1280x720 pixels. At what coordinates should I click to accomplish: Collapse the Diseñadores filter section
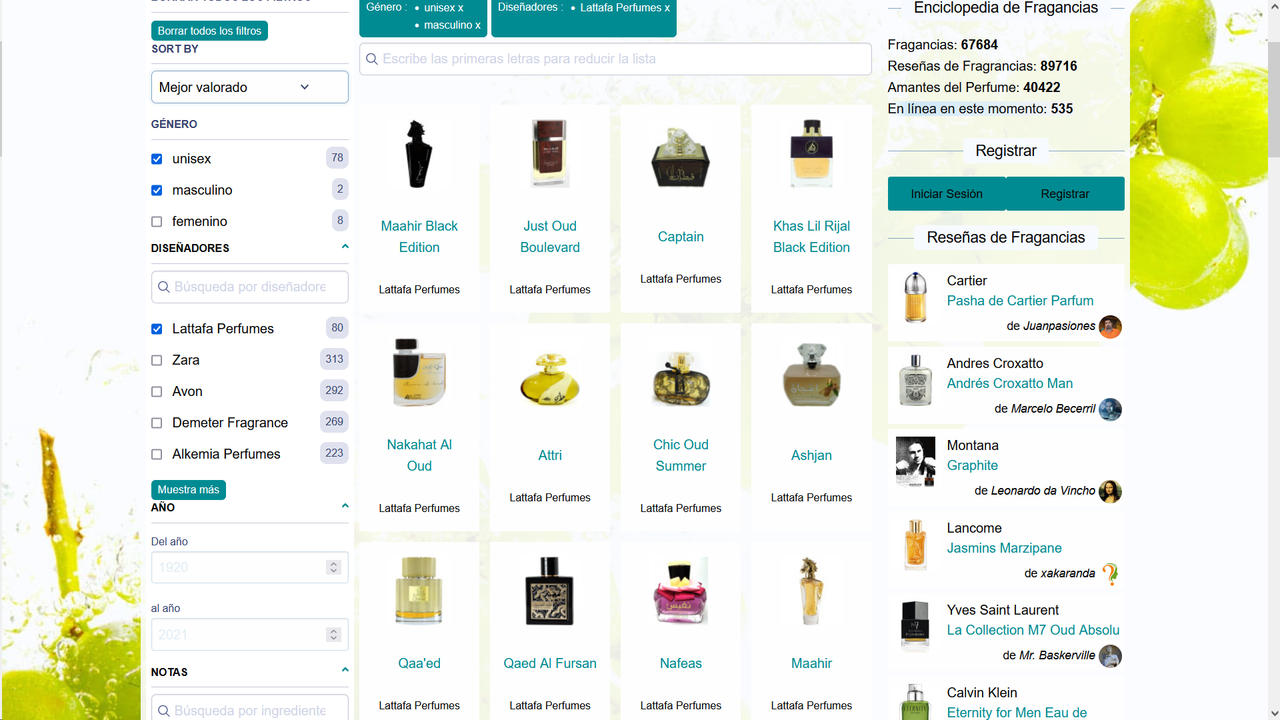pos(345,247)
